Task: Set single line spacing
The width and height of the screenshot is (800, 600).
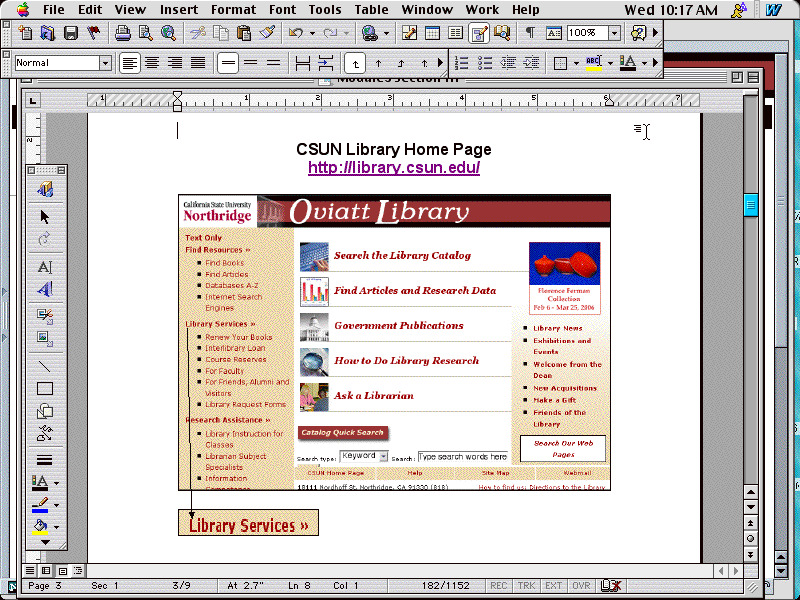Action: coord(228,63)
